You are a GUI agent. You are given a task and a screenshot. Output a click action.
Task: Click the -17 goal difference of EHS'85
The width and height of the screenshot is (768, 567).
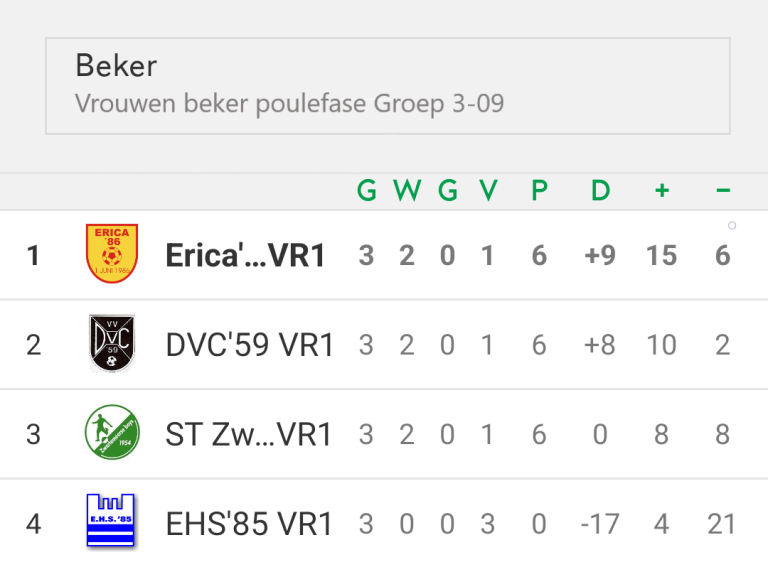pos(600,524)
